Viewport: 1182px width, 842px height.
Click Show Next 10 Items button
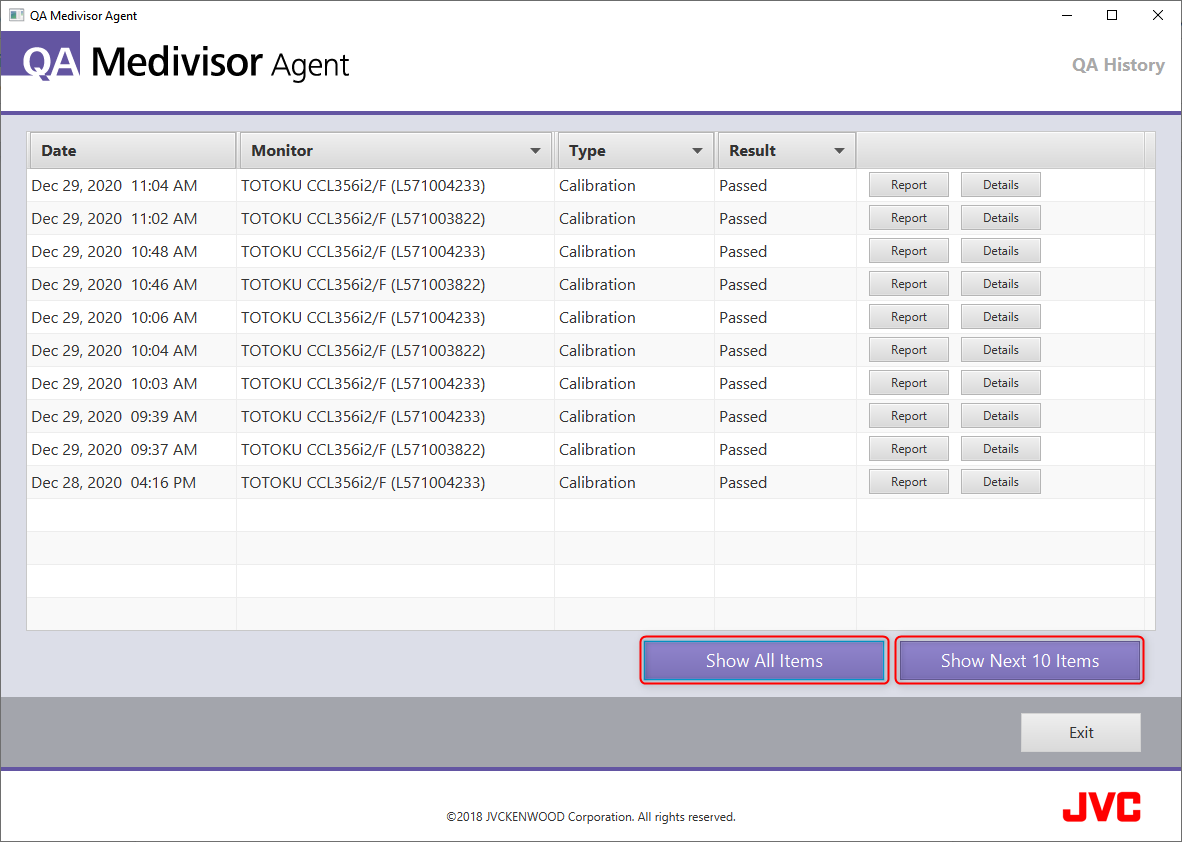click(1019, 660)
